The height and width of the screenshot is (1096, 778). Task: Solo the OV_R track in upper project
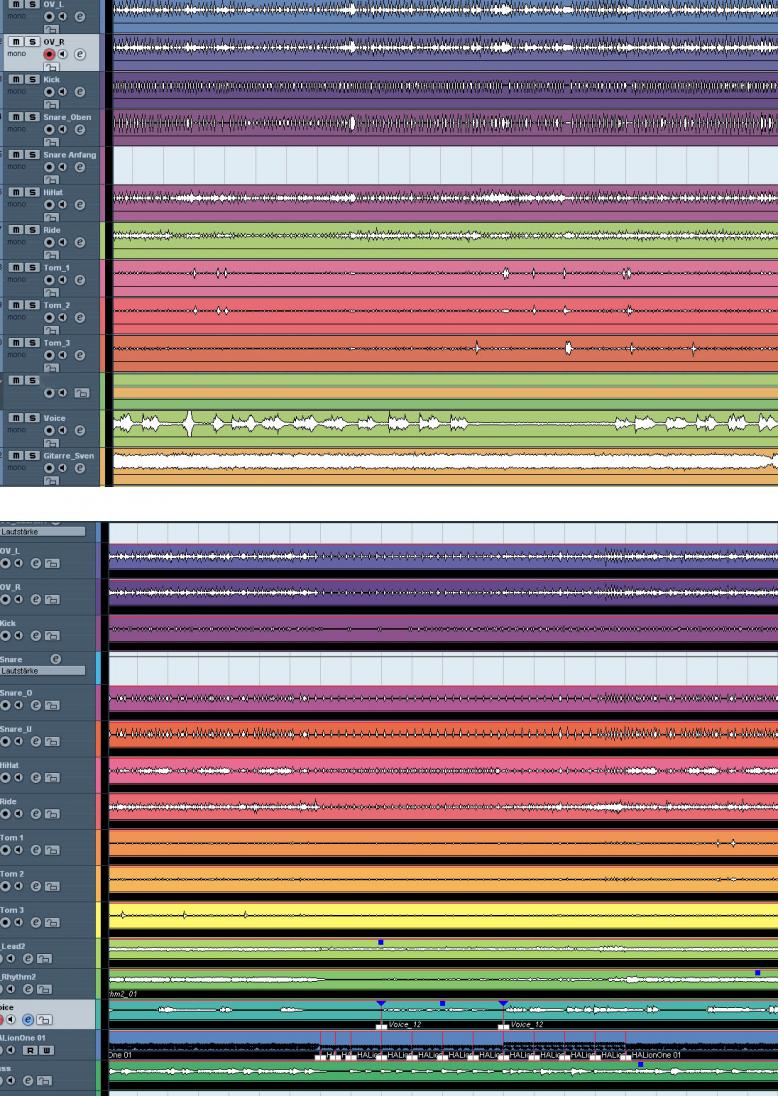[x=31, y=42]
